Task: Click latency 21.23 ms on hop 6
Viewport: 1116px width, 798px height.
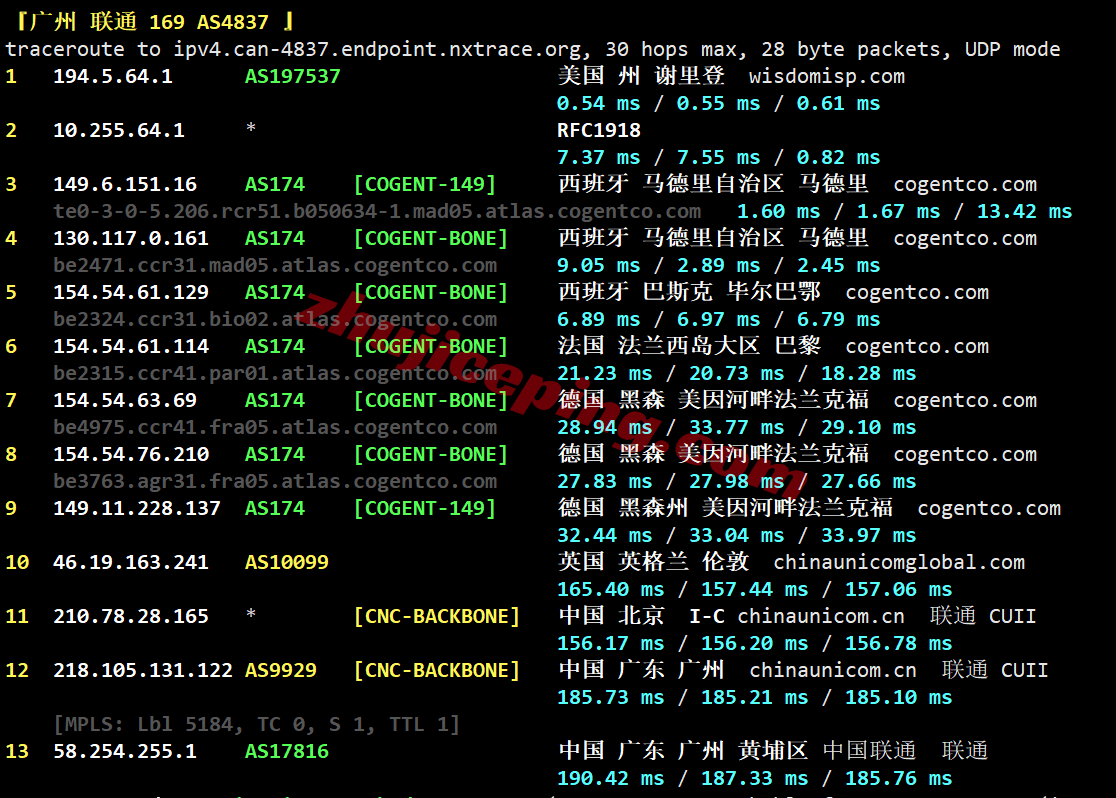Action: pos(604,374)
